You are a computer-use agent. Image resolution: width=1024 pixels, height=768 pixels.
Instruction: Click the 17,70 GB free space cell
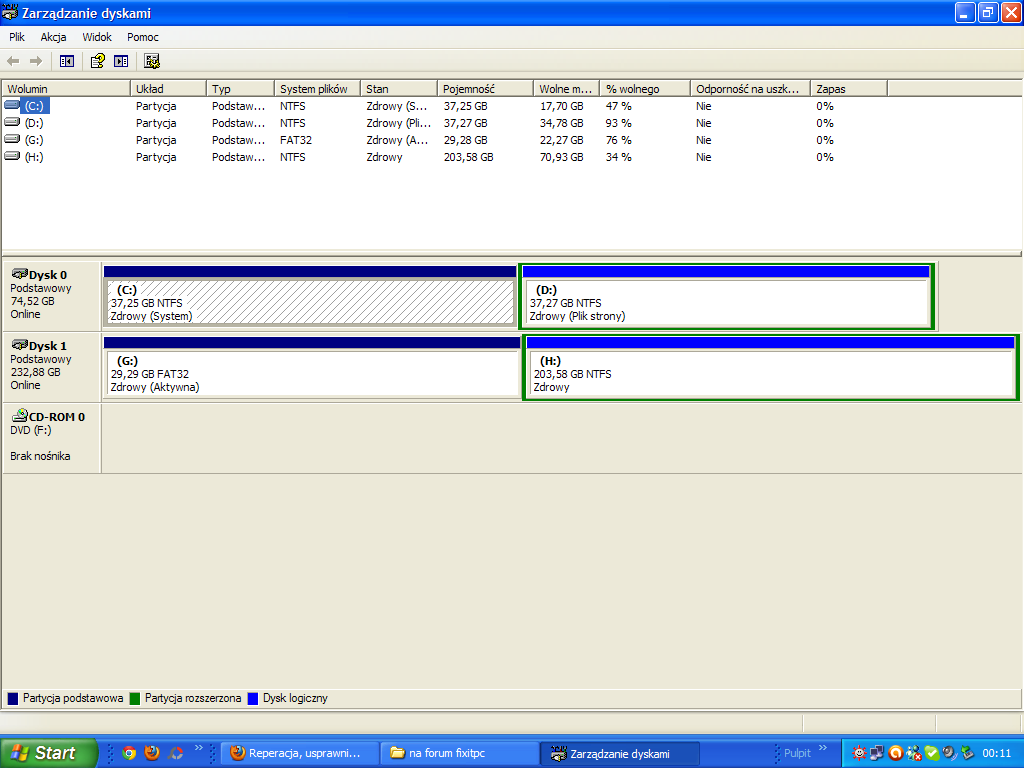coord(562,106)
